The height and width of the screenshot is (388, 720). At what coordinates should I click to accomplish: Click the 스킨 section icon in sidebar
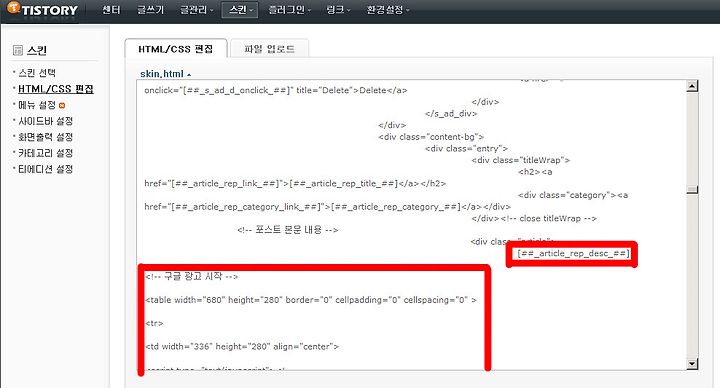click(18, 50)
